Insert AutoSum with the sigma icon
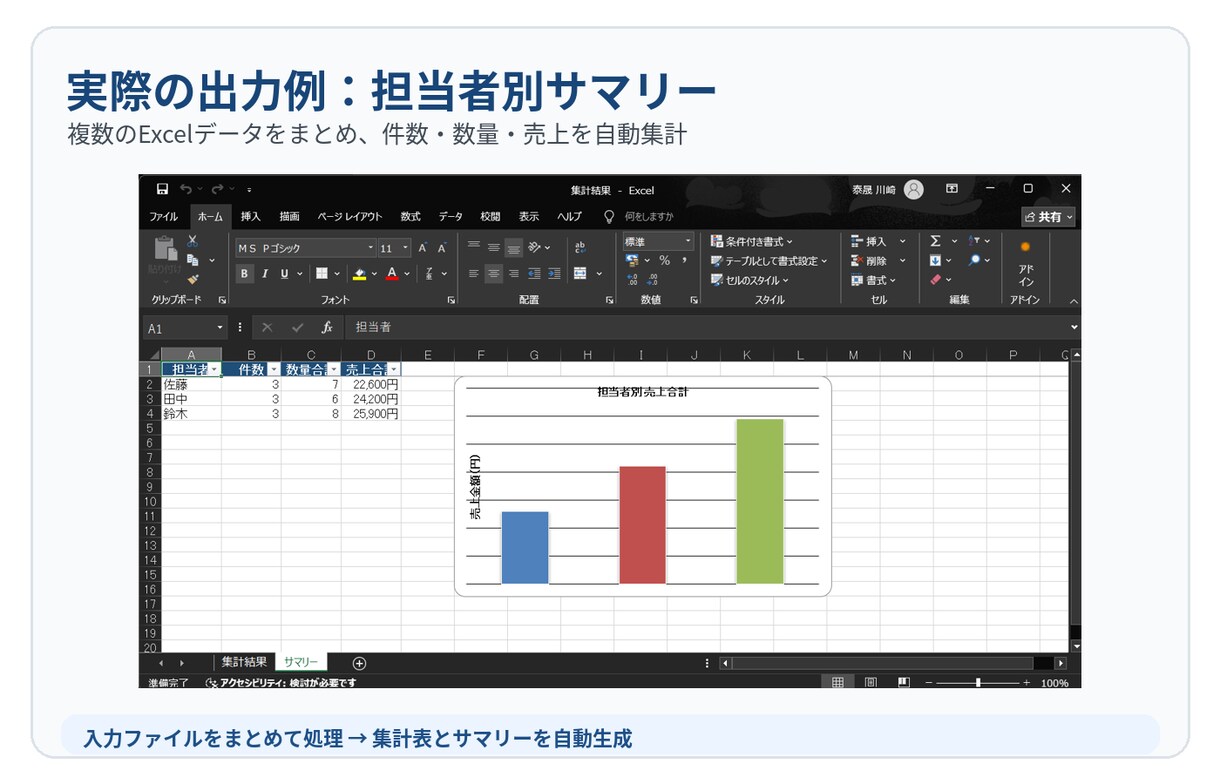This screenshot has width=1220, height=784. click(x=936, y=241)
